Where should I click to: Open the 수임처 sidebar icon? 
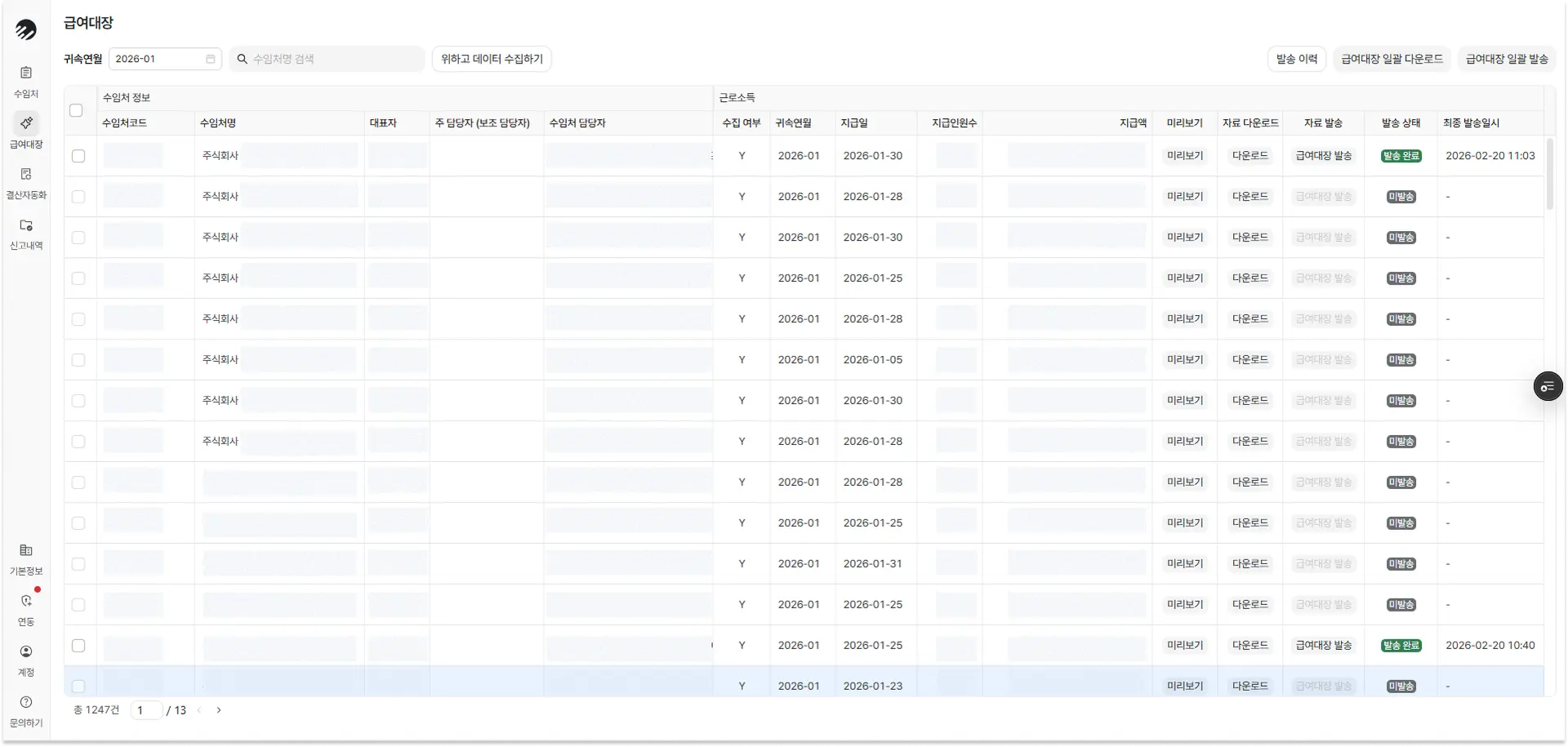(x=26, y=73)
